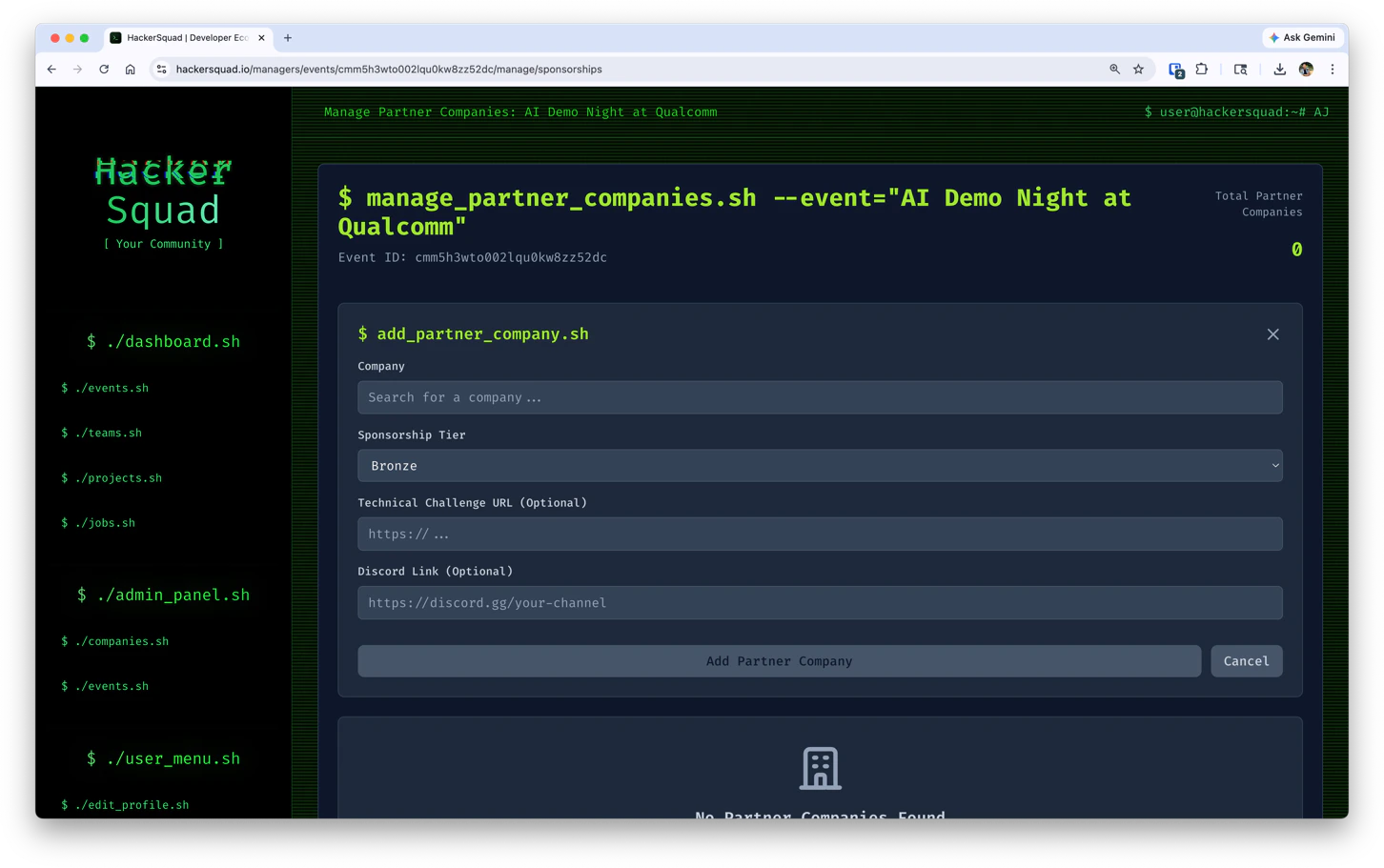Open ./jobs.sh in the sidebar

tap(98, 523)
